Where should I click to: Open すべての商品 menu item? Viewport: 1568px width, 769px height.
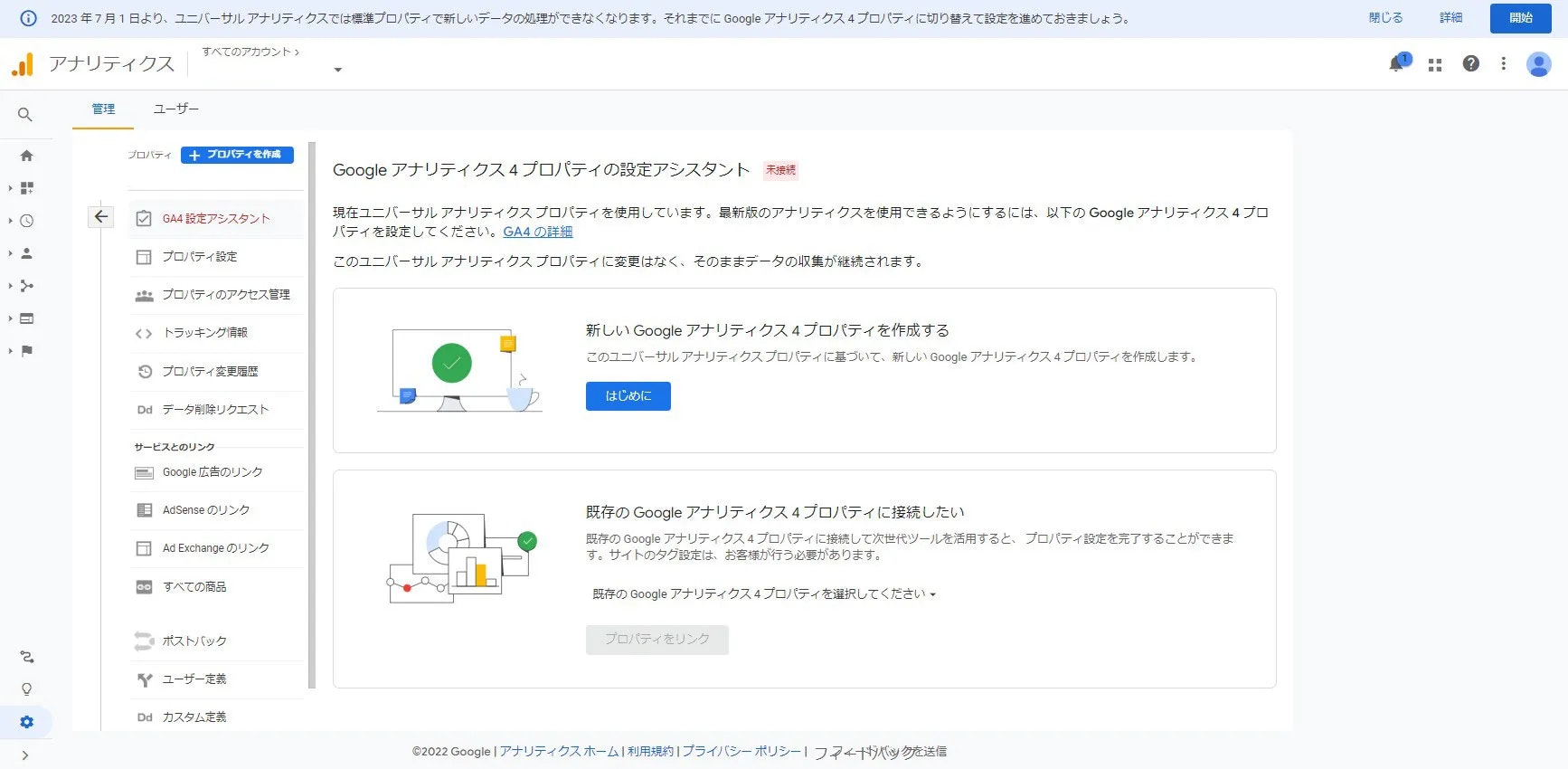click(216, 587)
